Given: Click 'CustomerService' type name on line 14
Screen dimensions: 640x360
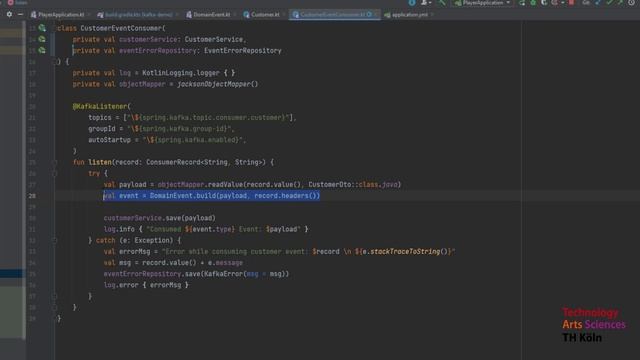Looking at the screenshot, I should [214, 40].
